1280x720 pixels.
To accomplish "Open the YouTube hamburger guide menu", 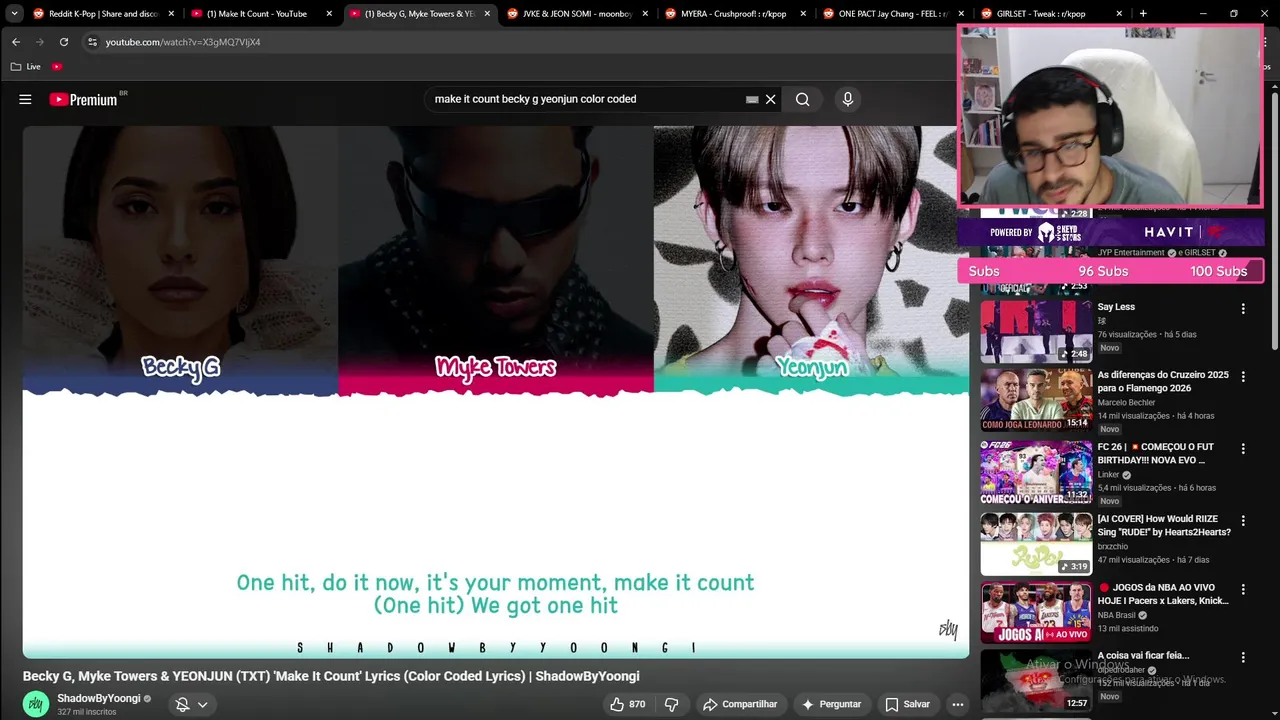I will [x=25, y=99].
